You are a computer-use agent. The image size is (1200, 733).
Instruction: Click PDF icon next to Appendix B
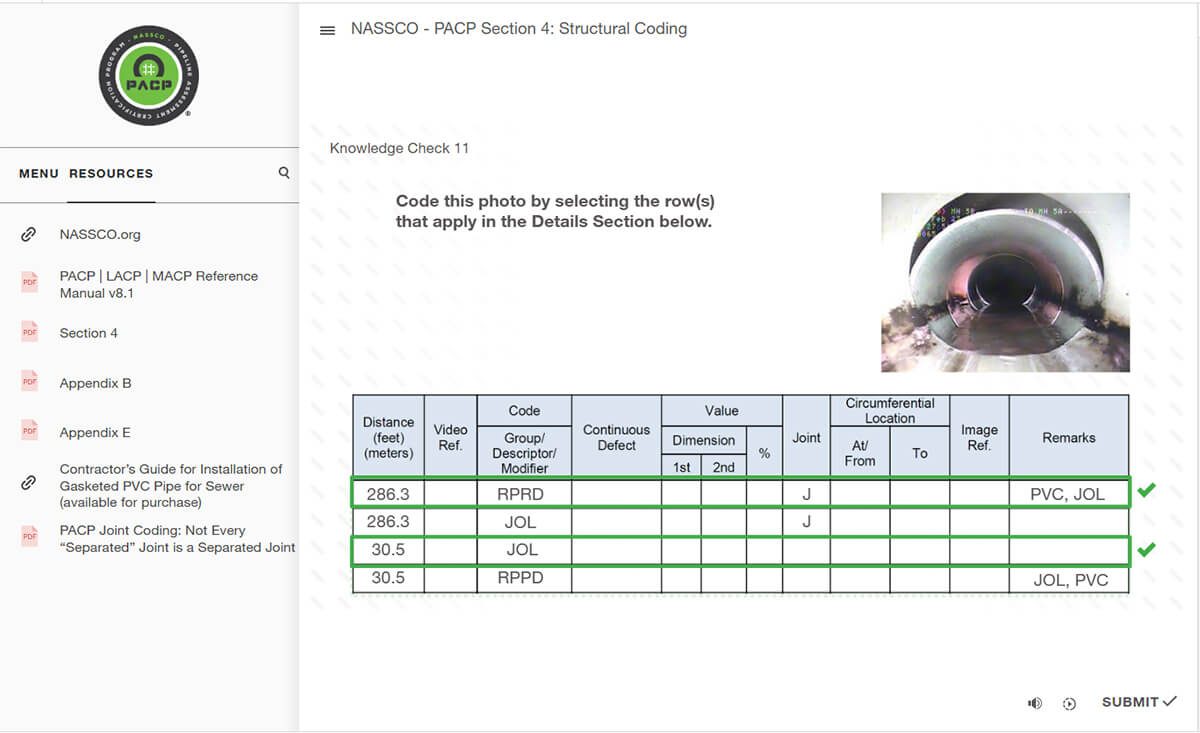(29, 383)
